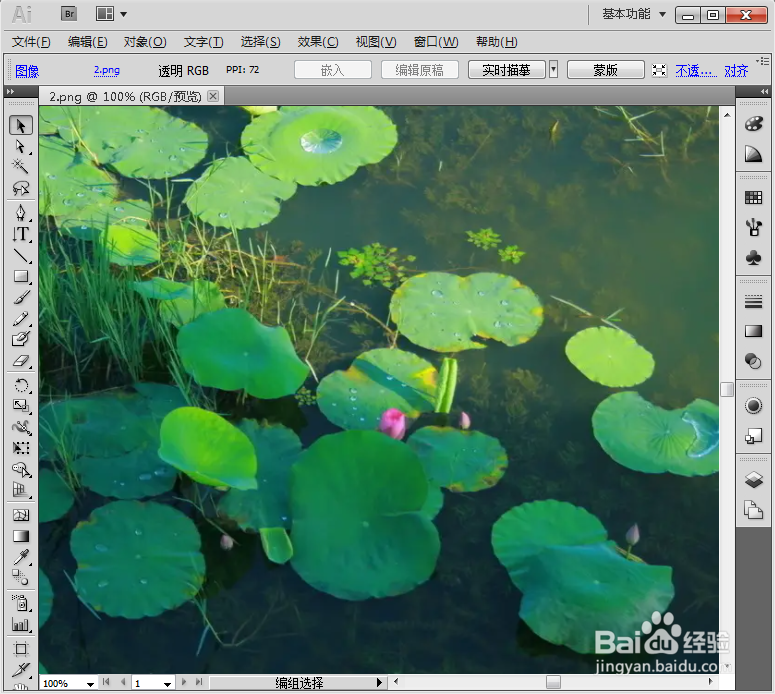Open the Stroke panel

[753, 302]
